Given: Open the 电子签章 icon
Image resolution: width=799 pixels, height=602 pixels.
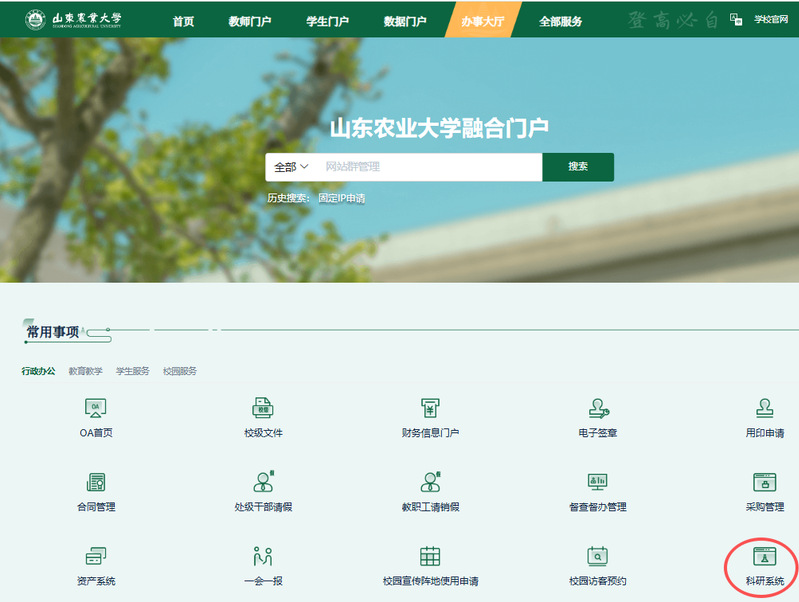Looking at the screenshot, I should coord(598,408).
